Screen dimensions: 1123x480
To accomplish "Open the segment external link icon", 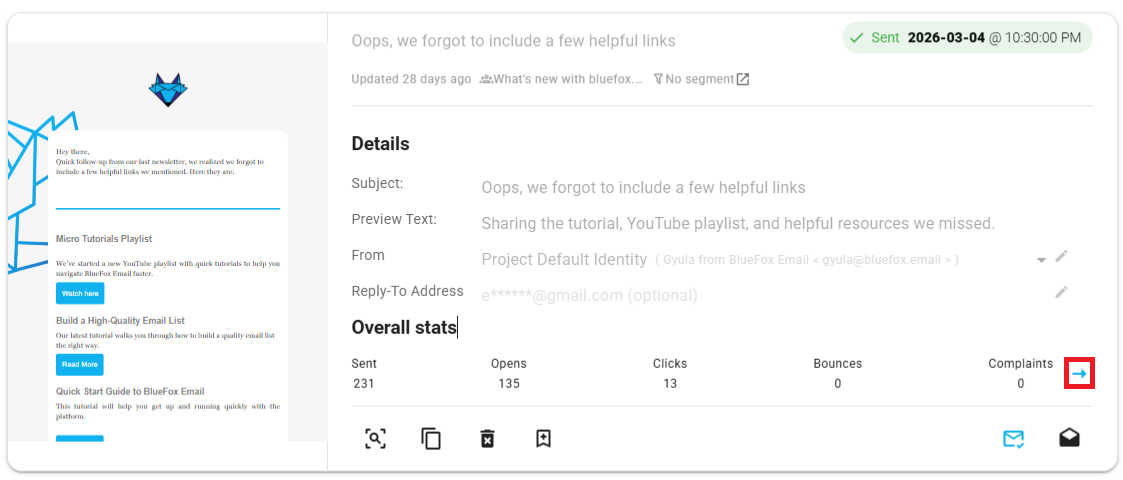I will [x=743, y=79].
